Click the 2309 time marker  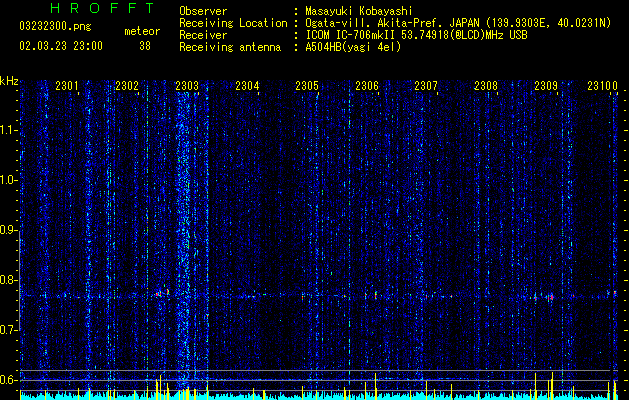pos(546,85)
